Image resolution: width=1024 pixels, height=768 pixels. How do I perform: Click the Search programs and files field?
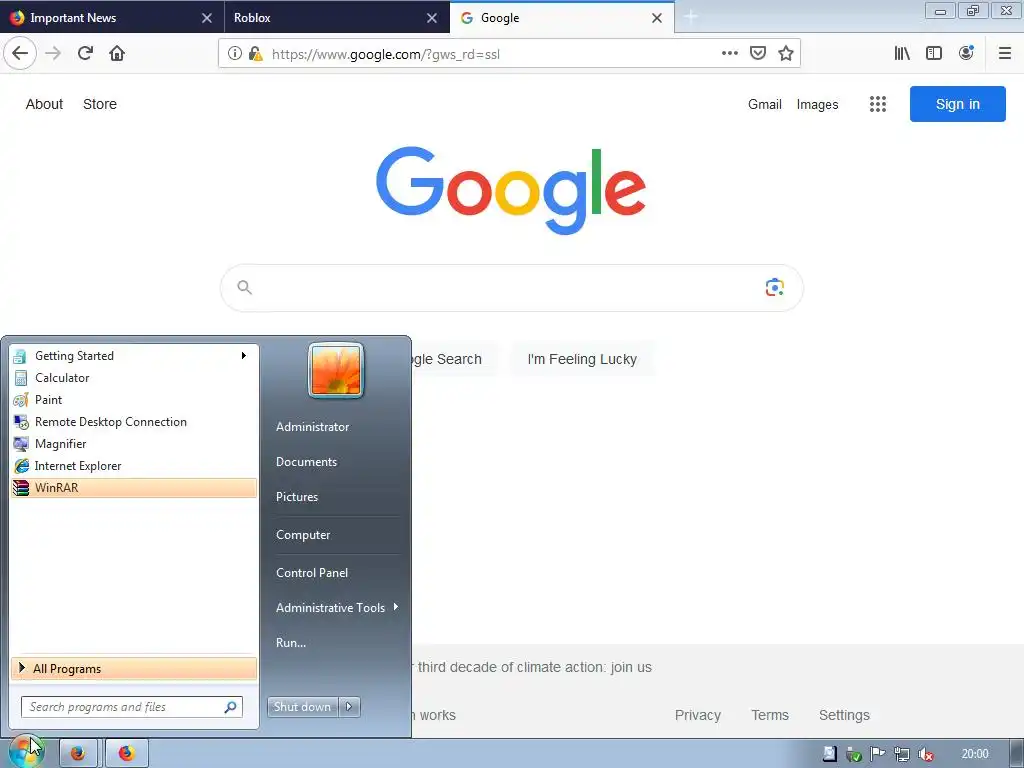(132, 707)
